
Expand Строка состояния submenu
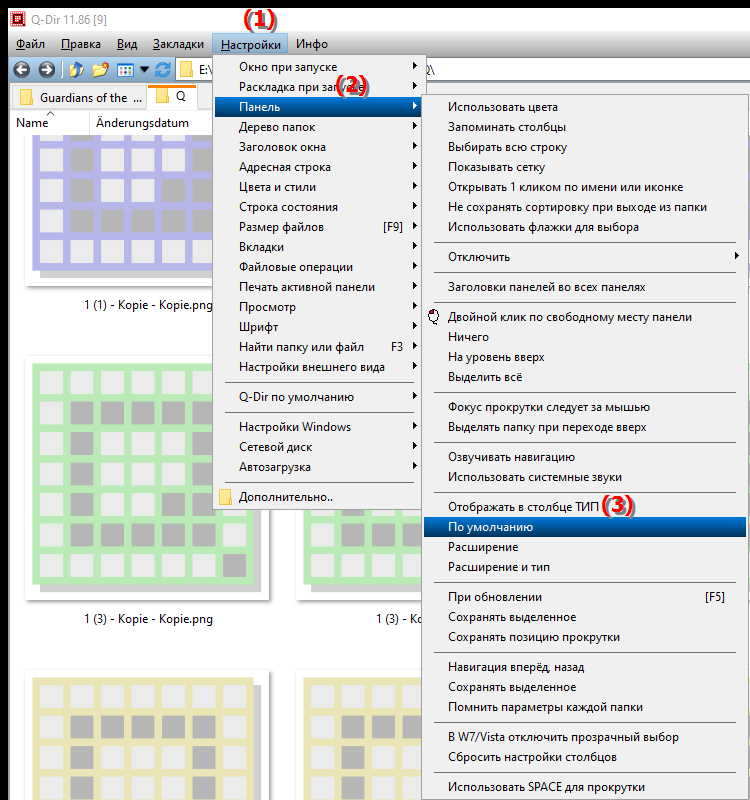[x=318, y=207]
